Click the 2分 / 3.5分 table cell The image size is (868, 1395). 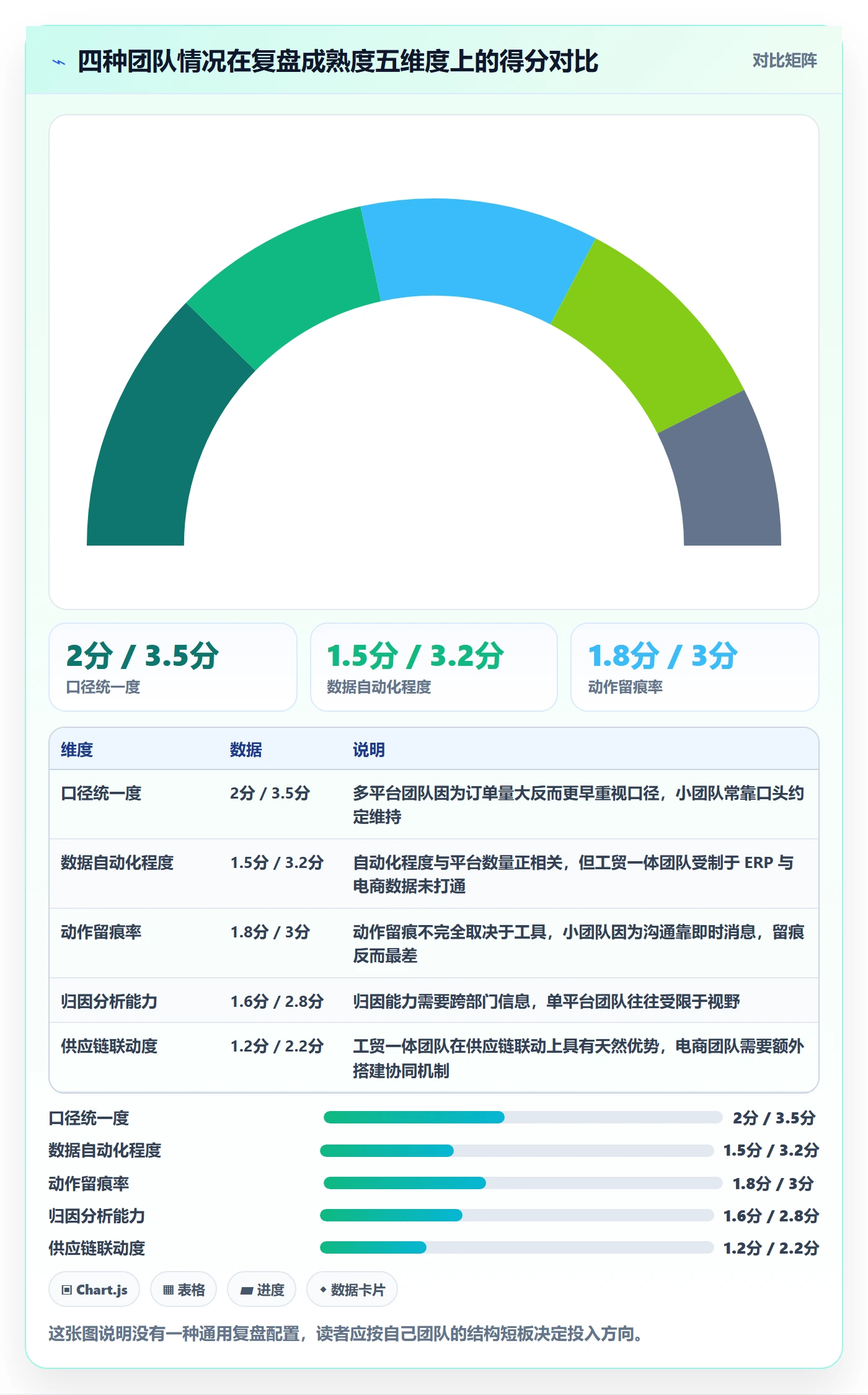(x=270, y=793)
